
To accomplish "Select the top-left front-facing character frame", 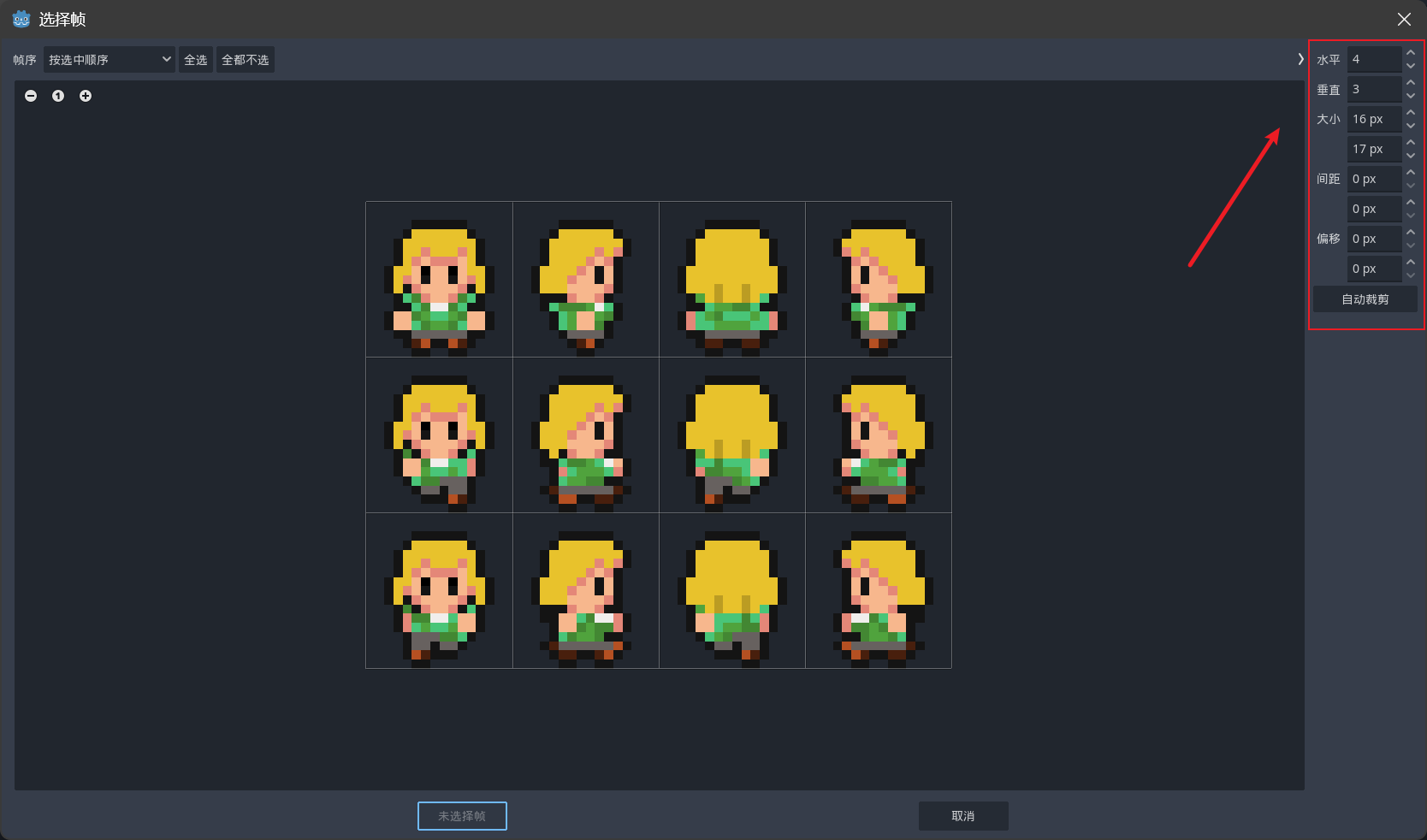I will [439, 280].
